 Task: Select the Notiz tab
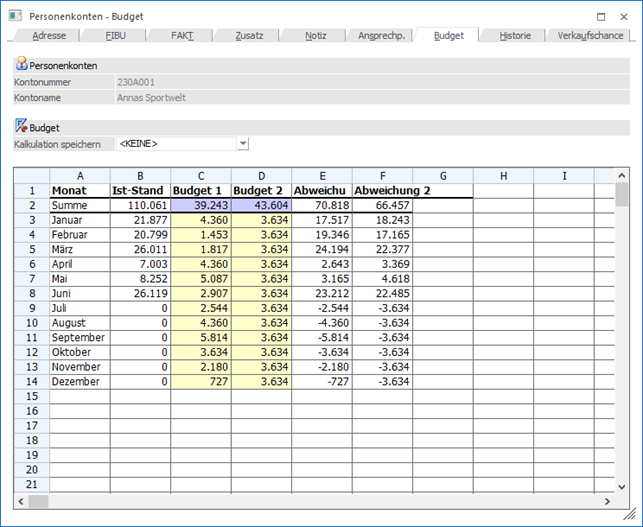[316, 35]
